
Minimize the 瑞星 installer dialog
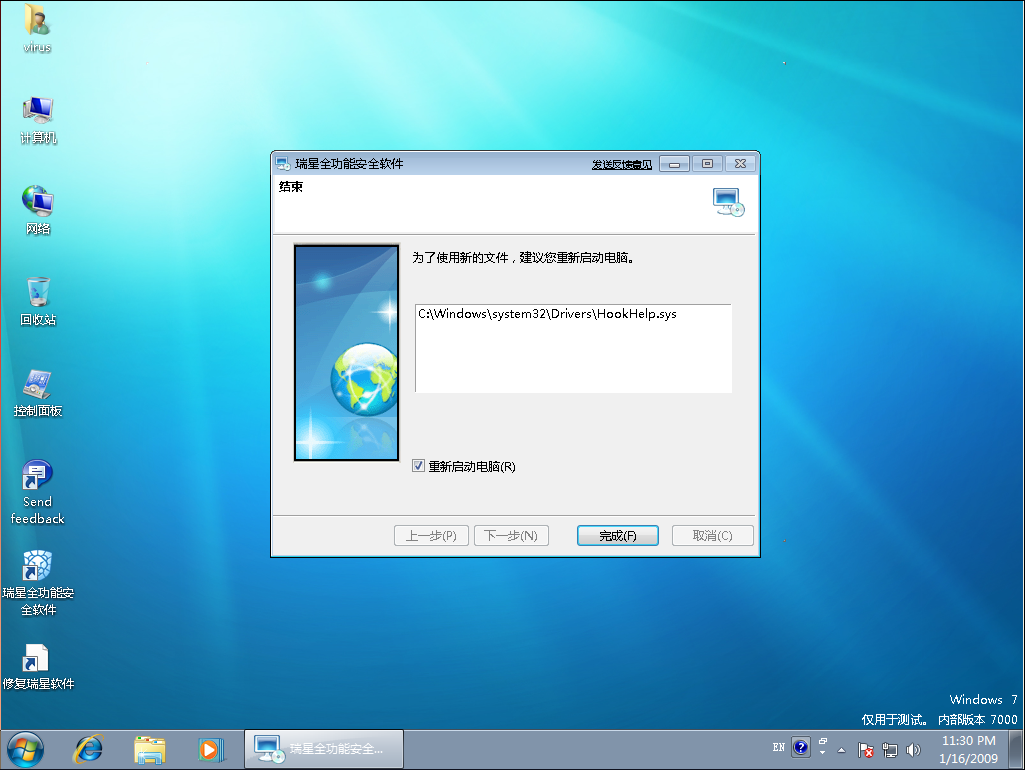tap(674, 163)
